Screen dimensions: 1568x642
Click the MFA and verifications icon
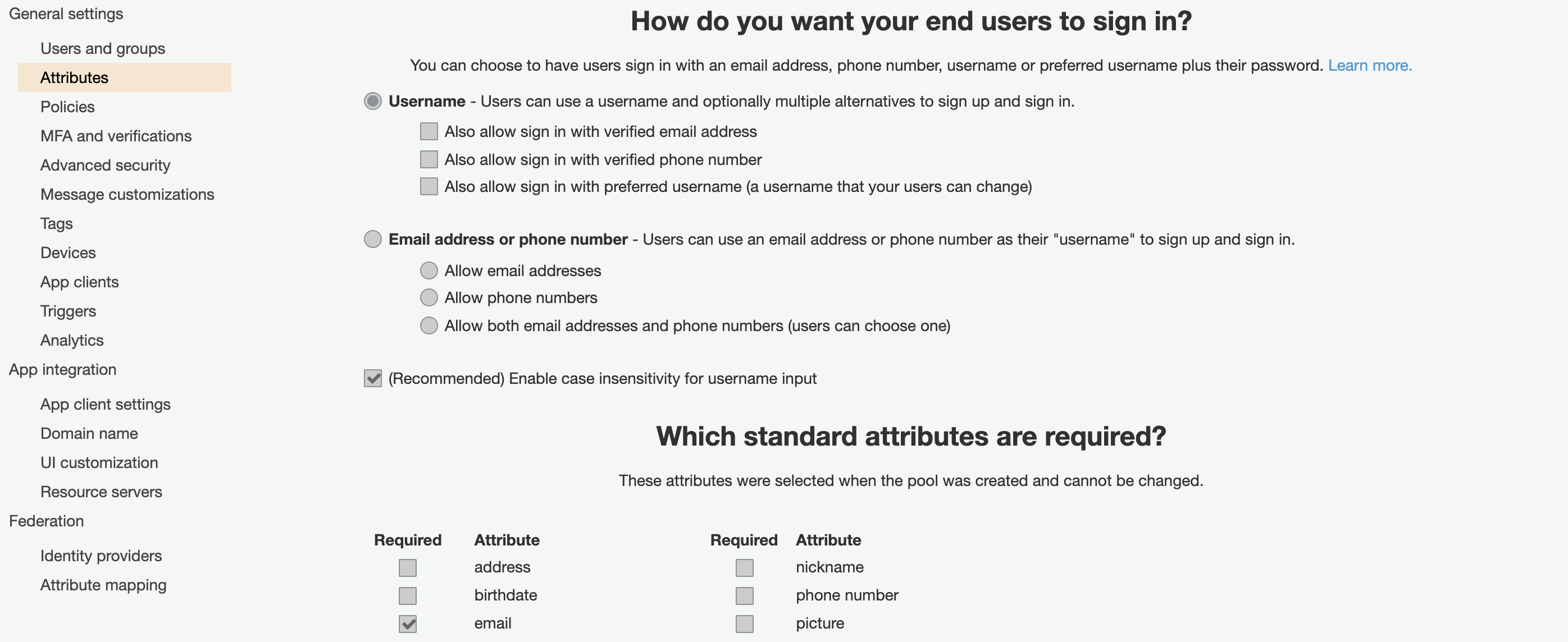pyautogui.click(x=116, y=135)
